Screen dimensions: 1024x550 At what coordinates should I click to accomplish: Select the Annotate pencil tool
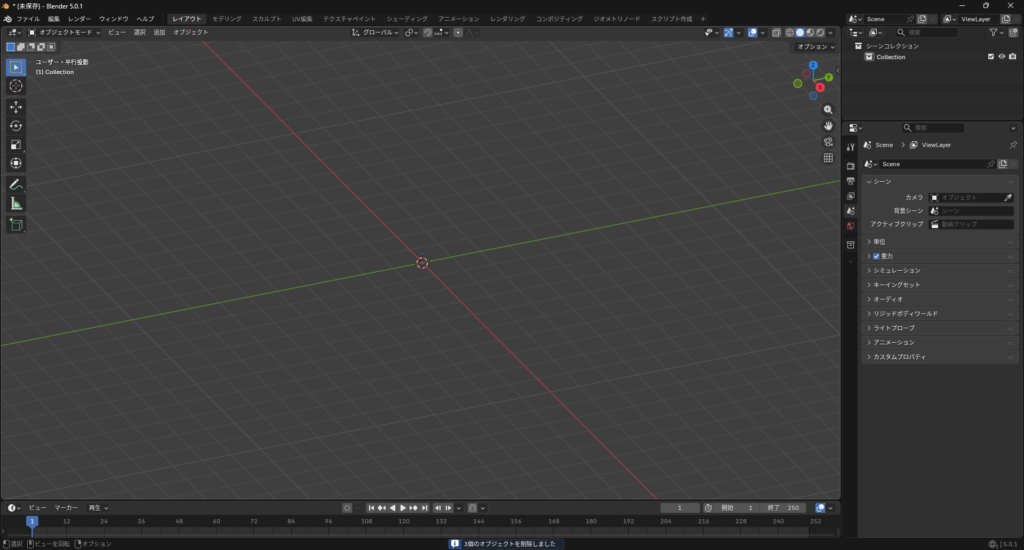16,184
